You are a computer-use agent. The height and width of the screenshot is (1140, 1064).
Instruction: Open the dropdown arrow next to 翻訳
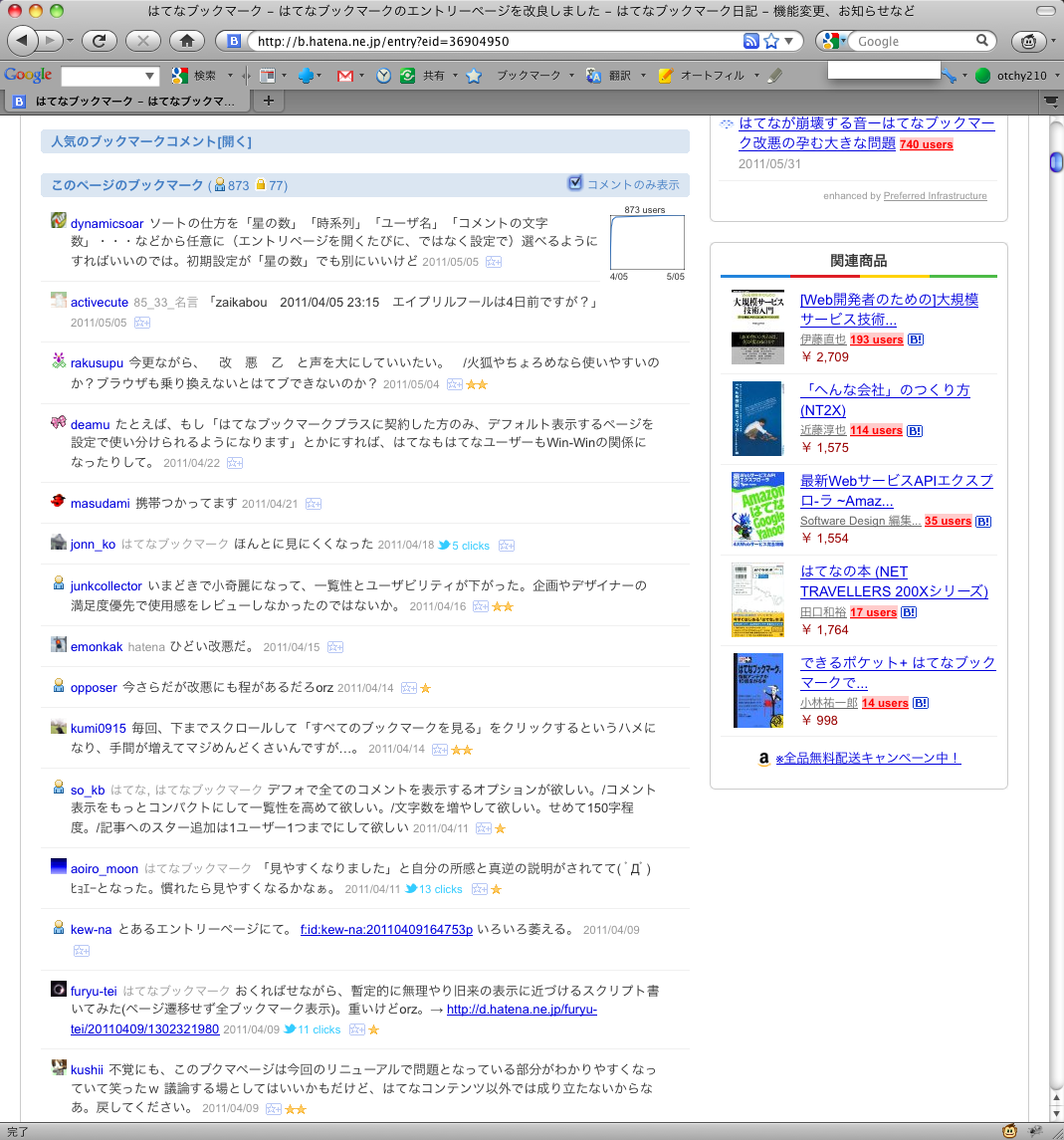pos(643,76)
